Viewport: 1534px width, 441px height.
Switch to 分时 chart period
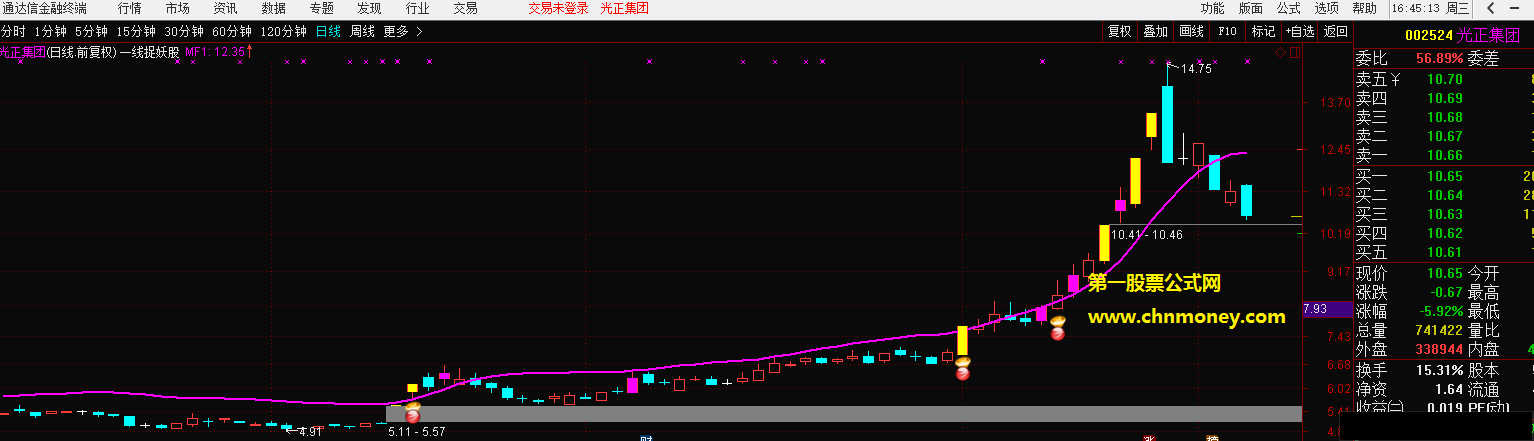point(13,31)
